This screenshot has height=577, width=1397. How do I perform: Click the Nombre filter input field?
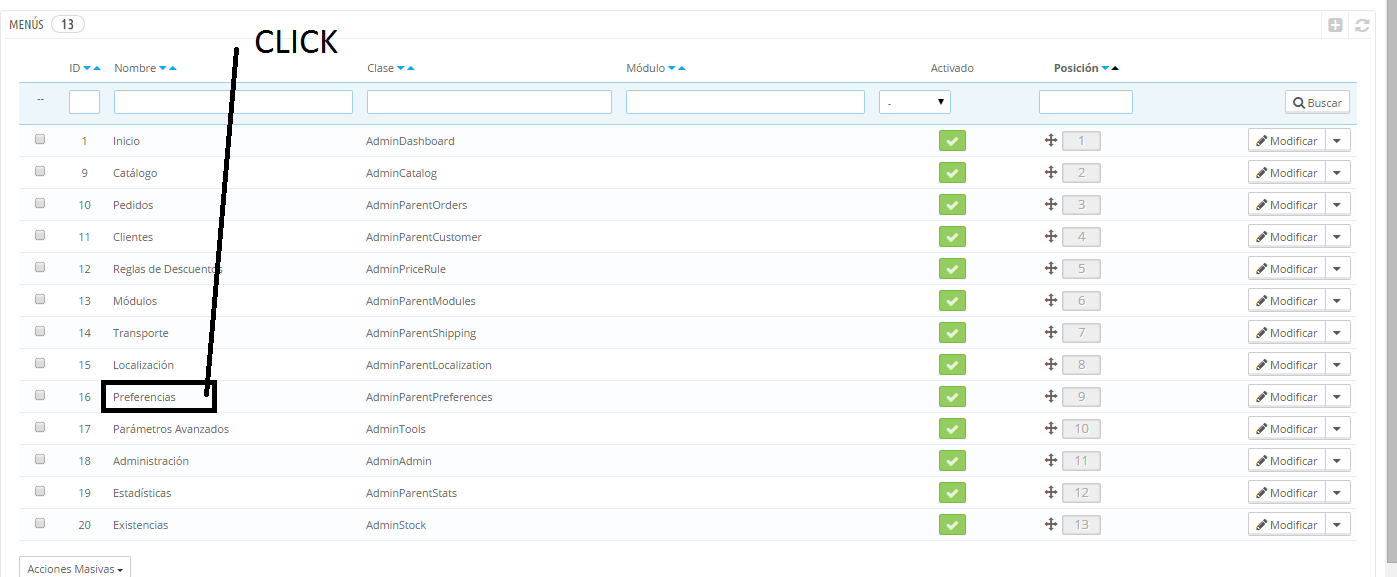[x=233, y=102]
